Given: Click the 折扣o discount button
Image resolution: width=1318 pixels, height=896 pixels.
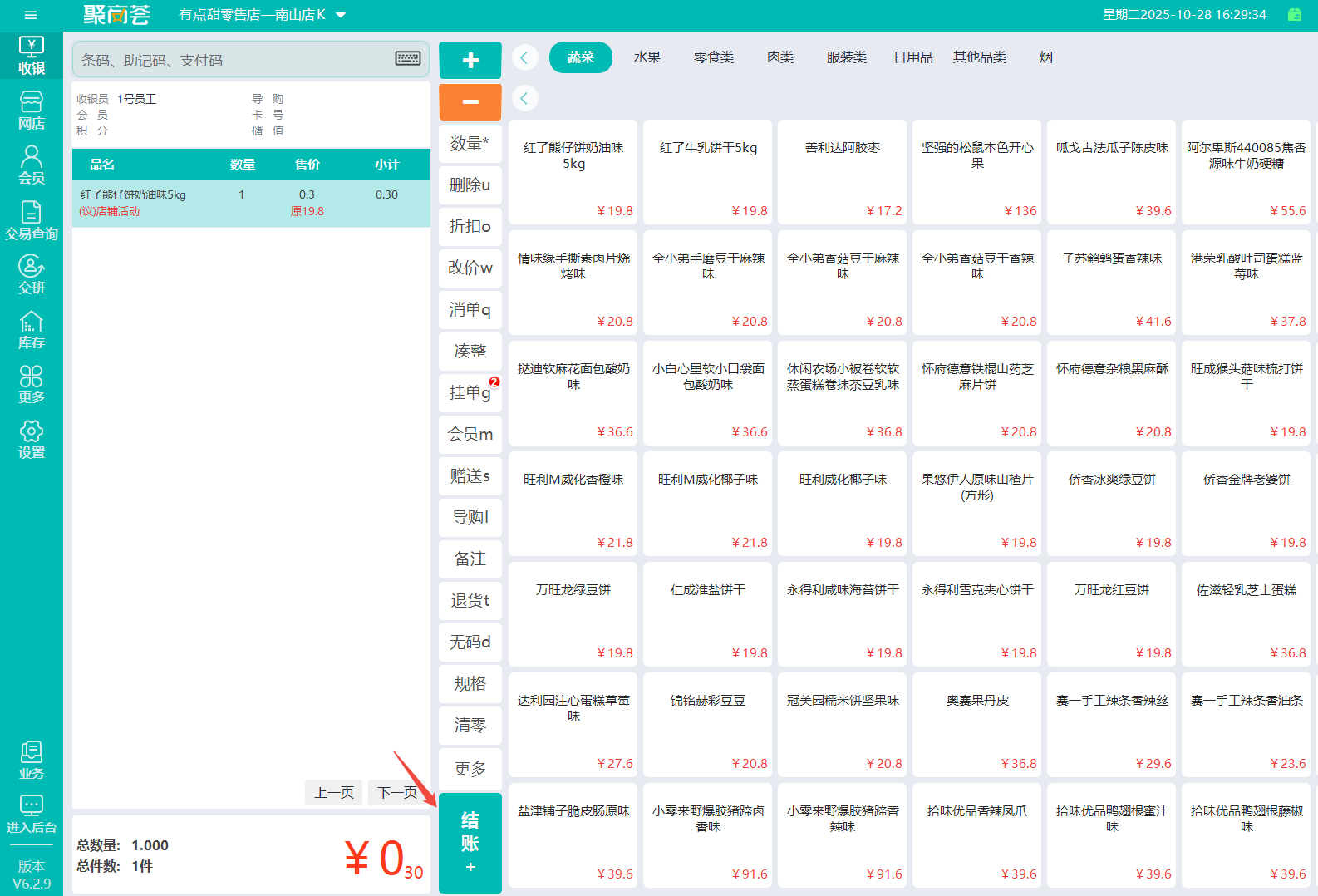Looking at the screenshot, I should pos(470,227).
